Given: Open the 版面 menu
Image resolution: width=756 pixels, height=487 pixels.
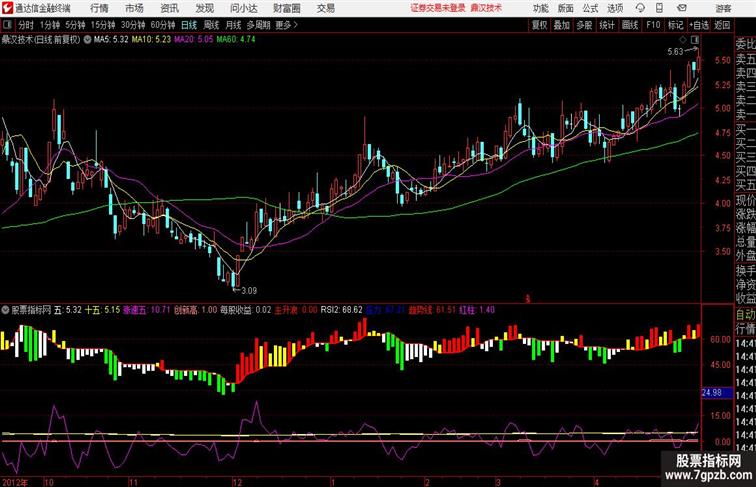Looking at the screenshot, I should (565, 8).
